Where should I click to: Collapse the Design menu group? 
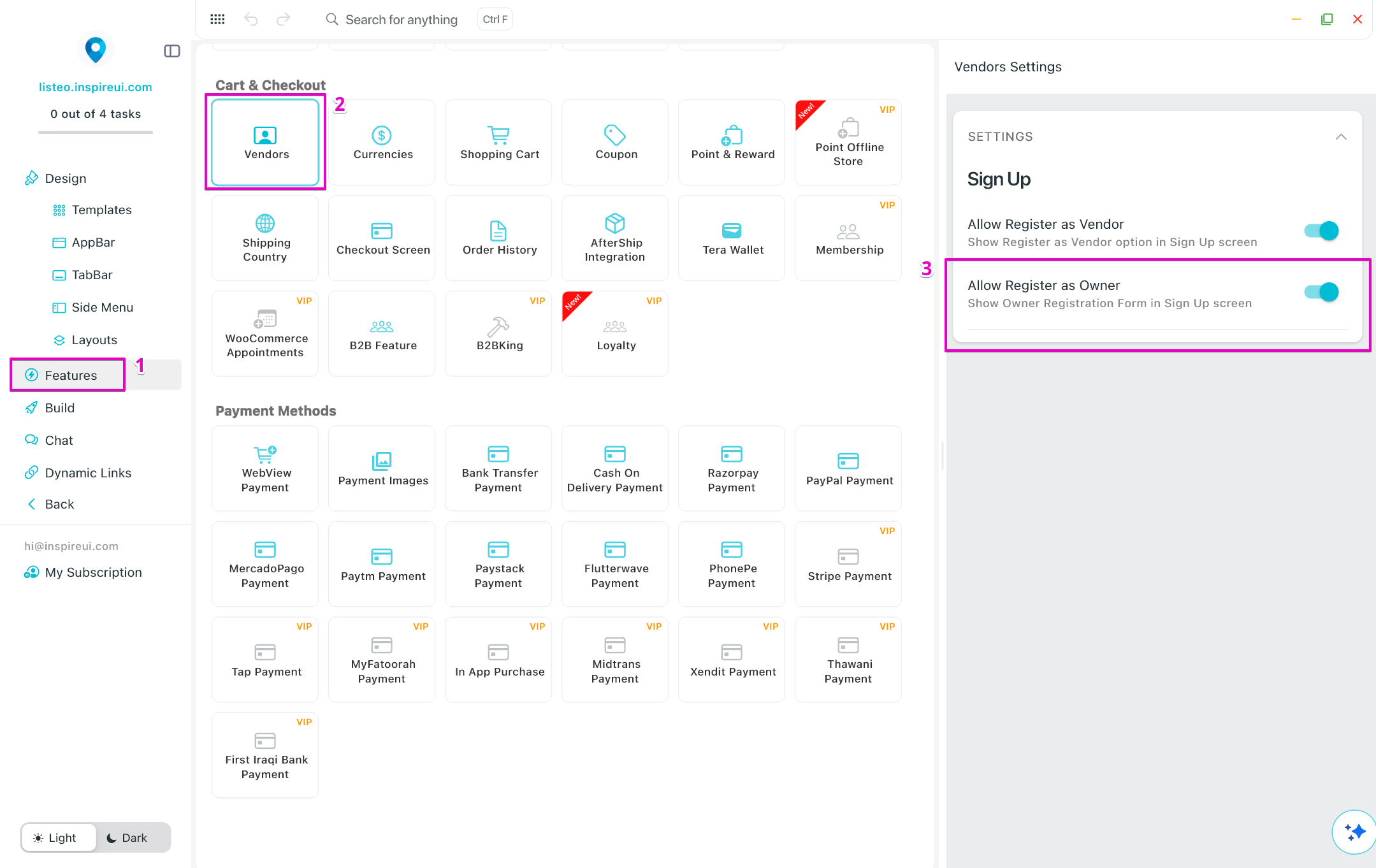[x=65, y=178]
